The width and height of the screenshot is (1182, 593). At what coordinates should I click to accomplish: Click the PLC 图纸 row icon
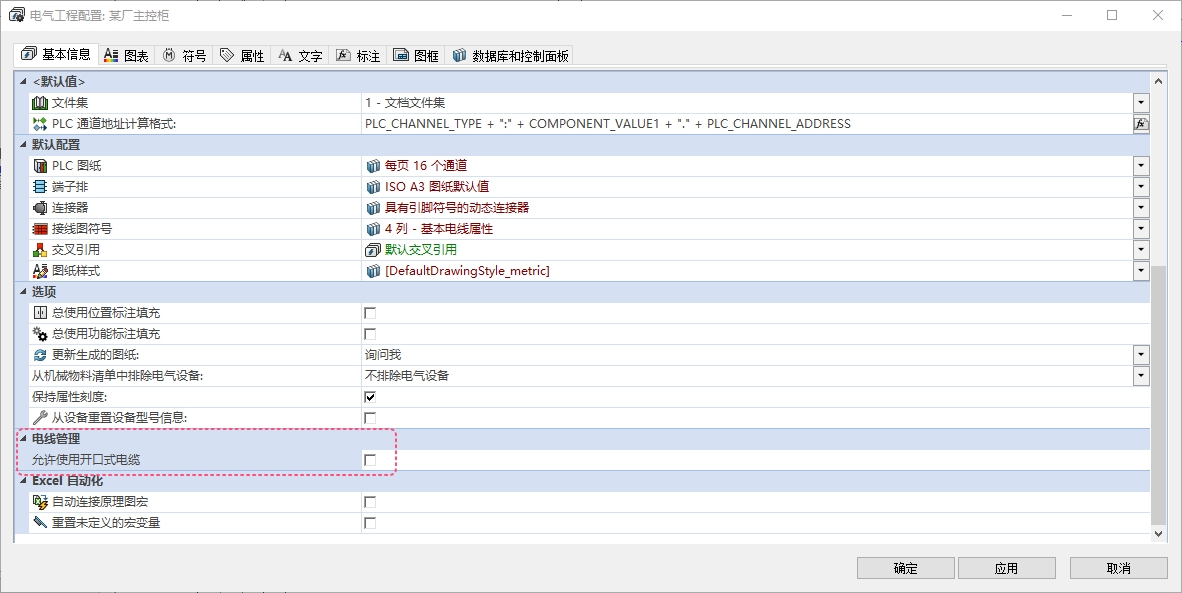click(40, 166)
